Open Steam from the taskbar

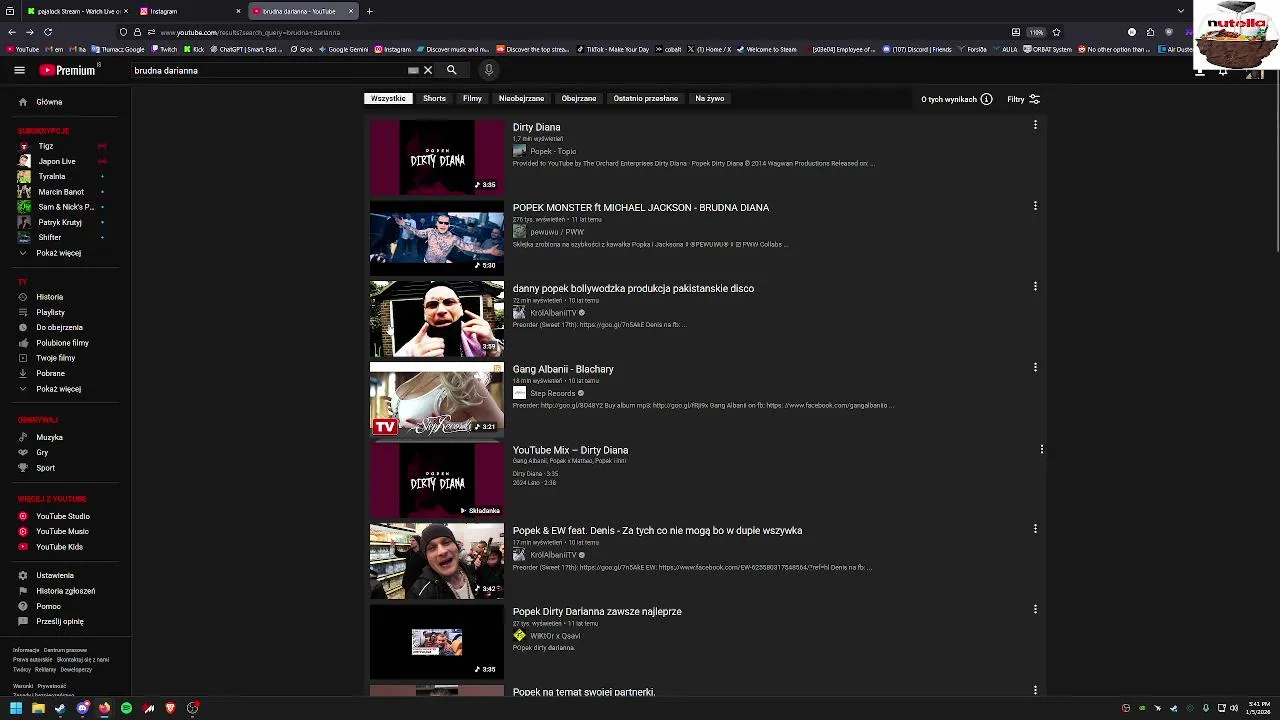pyautogui.click(x=60, y=708)
